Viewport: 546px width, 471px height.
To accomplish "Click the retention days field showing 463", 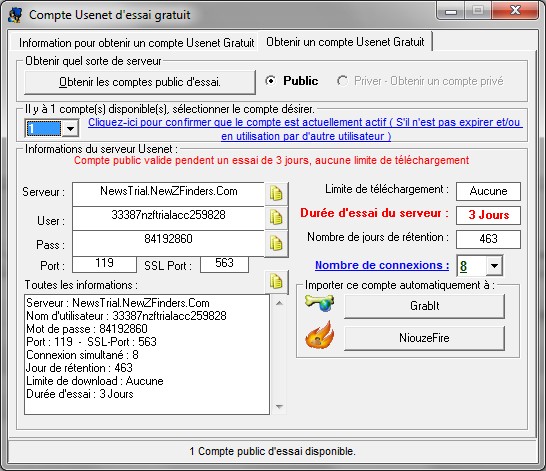I will [x=488, y=239].
